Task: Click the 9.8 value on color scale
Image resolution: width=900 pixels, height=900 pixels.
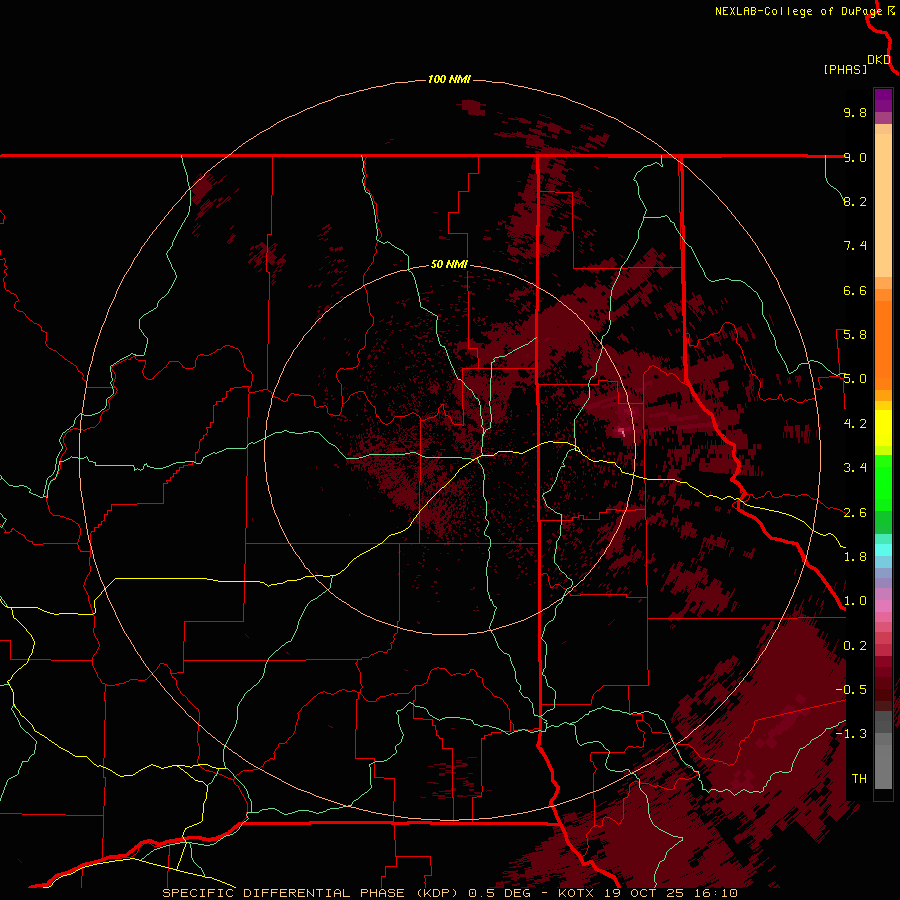Action: coord(855,112)
